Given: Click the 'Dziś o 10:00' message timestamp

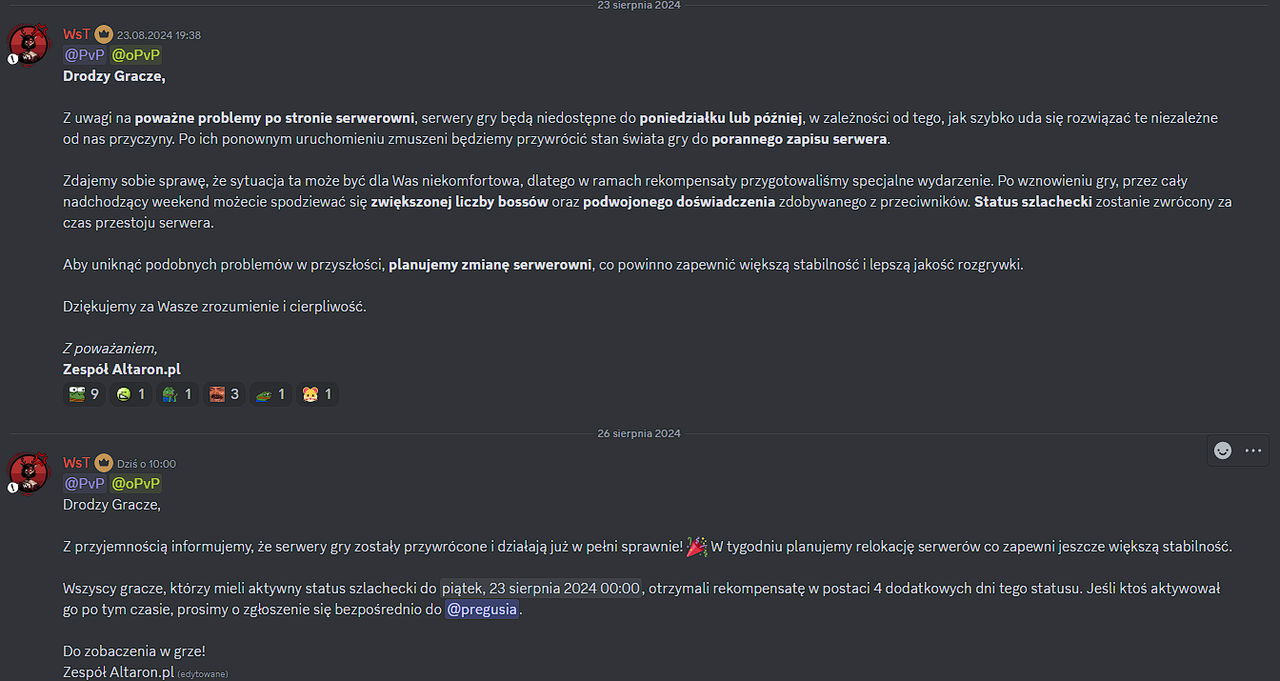Looking at the screenshot, I should pos(146,464).
